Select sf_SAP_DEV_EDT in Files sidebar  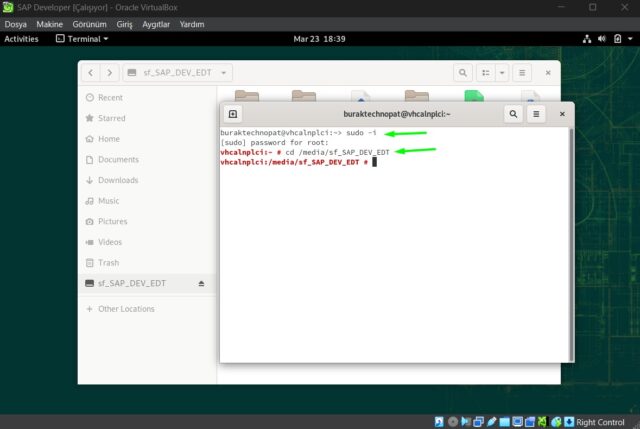(147, 283)
